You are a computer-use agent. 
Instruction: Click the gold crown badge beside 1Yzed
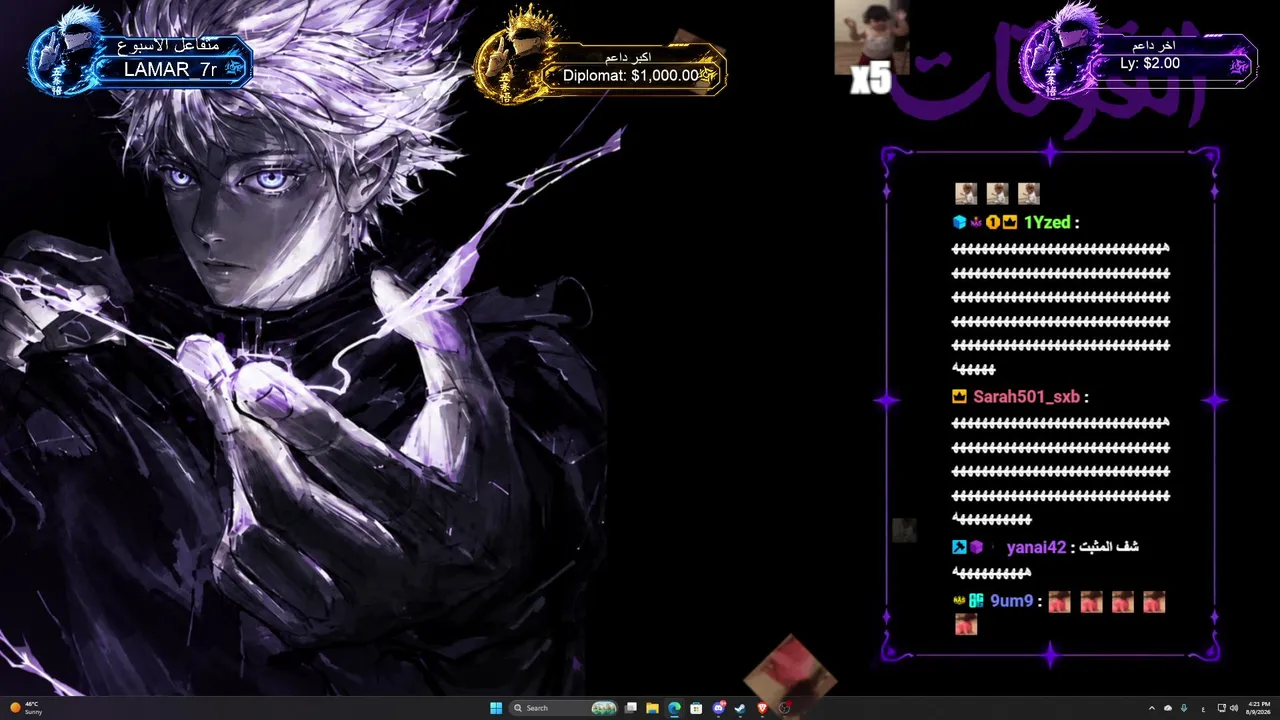coord(1010,223)
